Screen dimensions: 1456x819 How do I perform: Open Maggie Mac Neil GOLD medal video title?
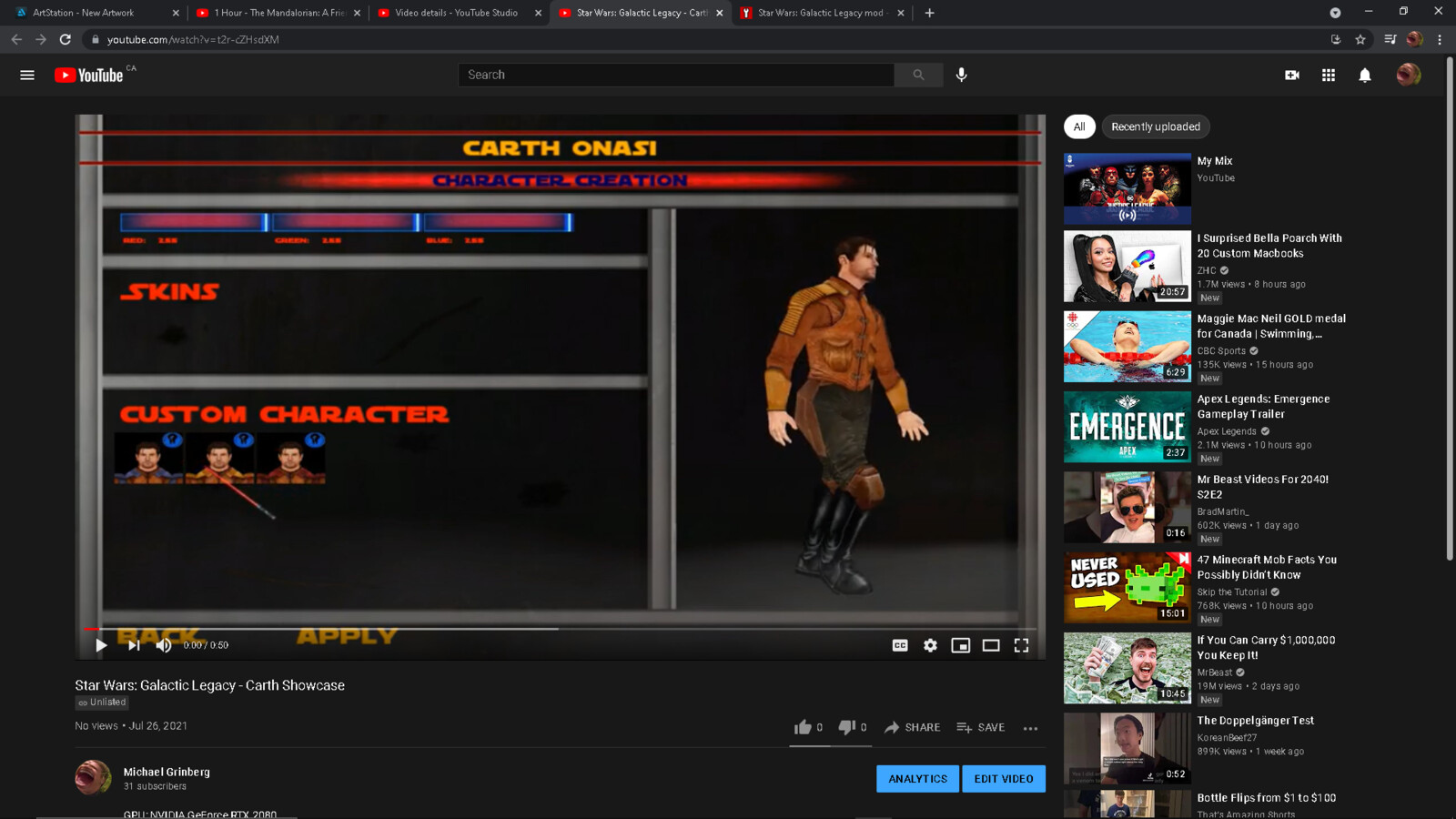click(x=1271, y=326)
